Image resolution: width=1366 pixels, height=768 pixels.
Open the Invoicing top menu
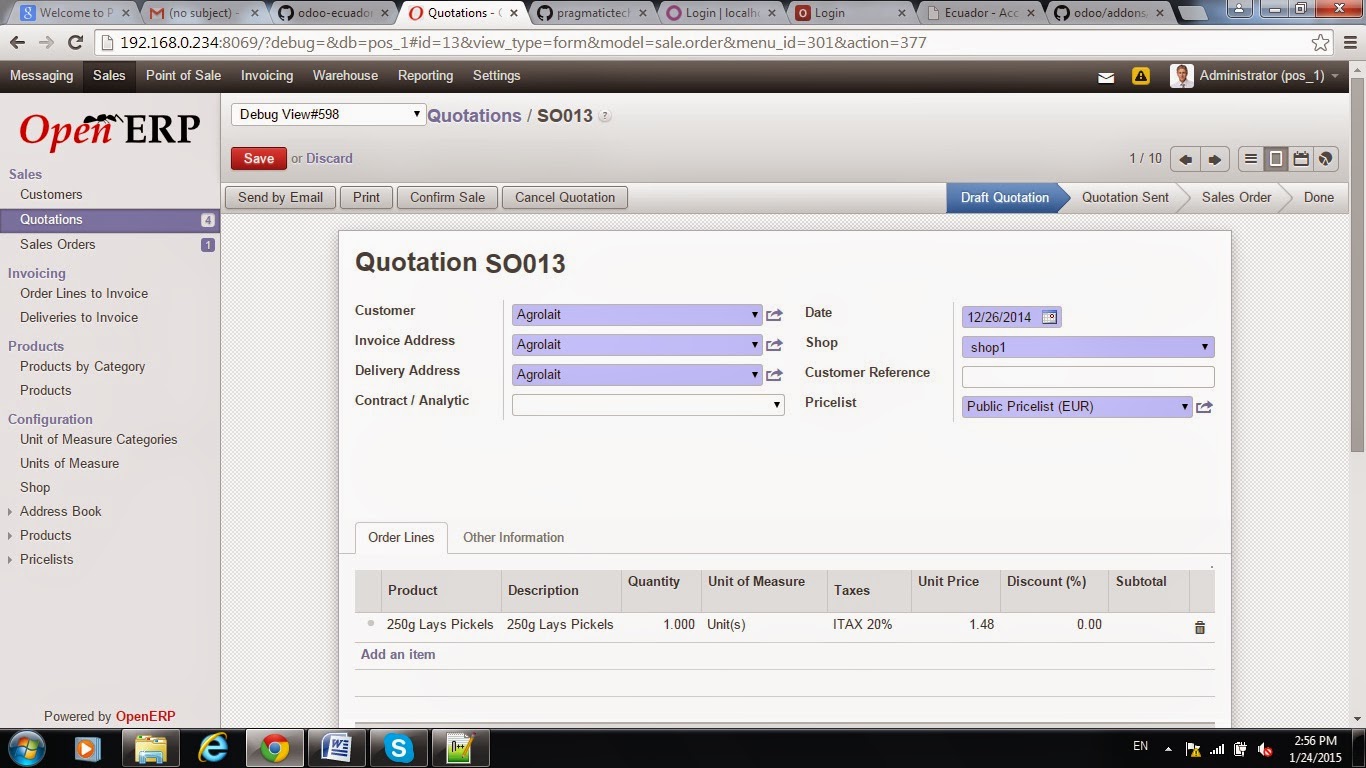[267, 76]
